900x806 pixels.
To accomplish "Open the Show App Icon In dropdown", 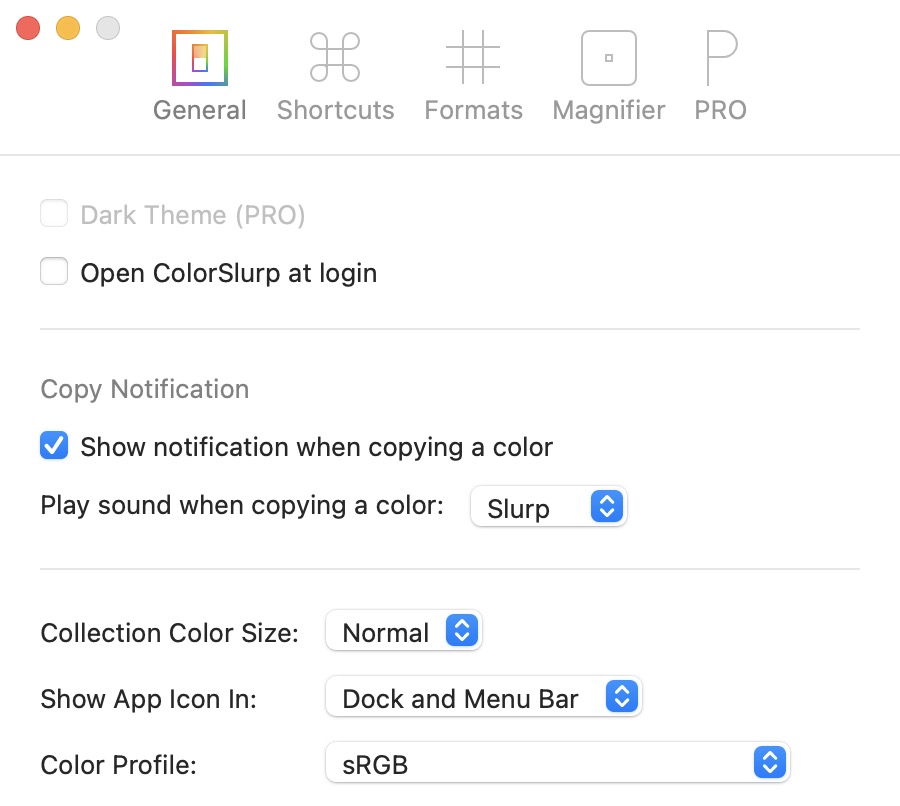I will click(483, 698).
